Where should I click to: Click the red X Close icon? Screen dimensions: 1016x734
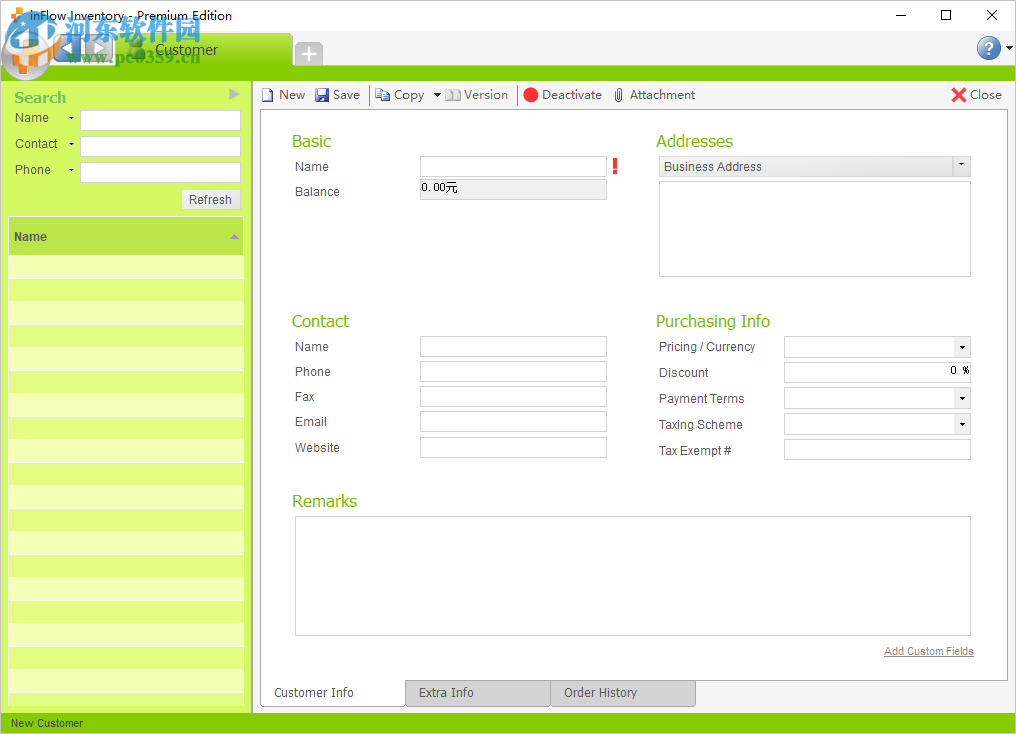point(958,95)
